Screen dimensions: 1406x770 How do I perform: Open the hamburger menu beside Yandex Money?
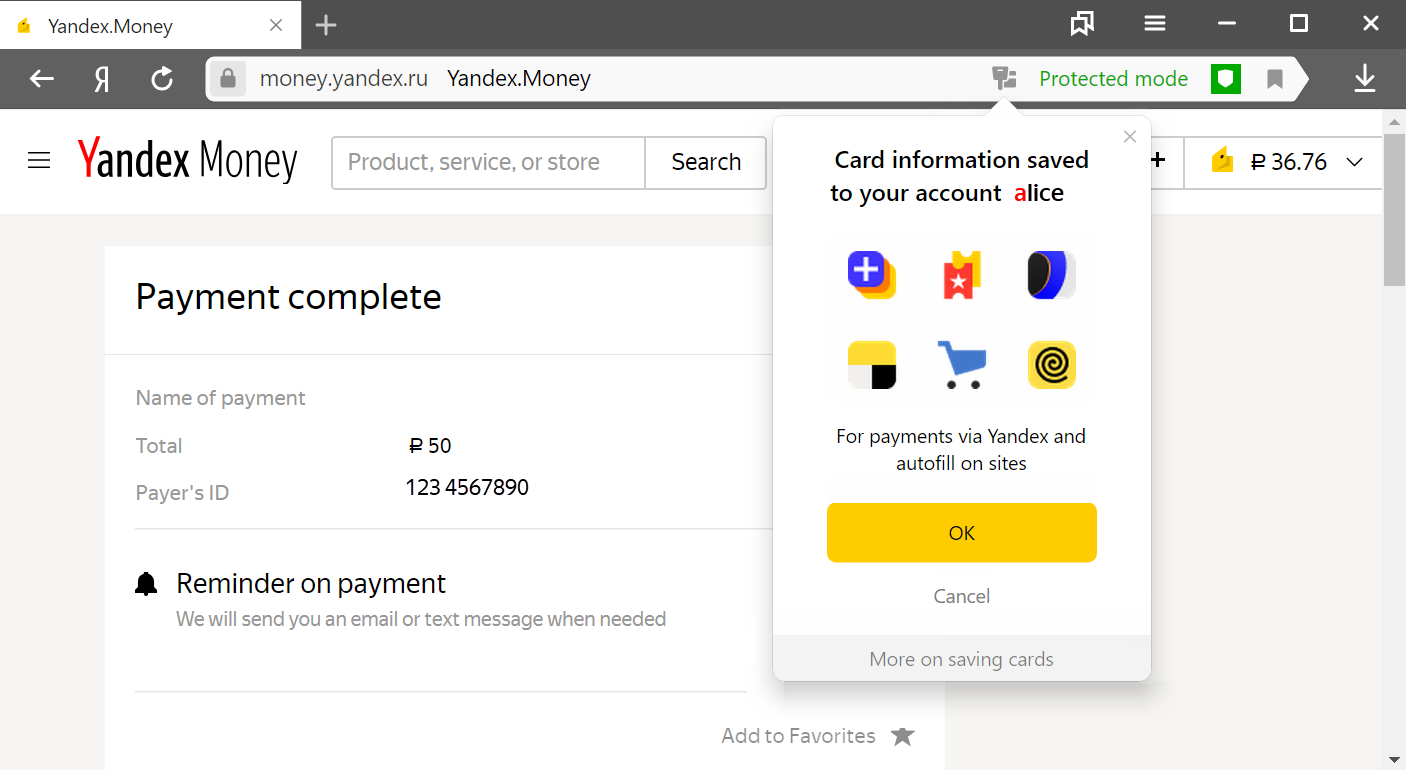tap(39, 161)
